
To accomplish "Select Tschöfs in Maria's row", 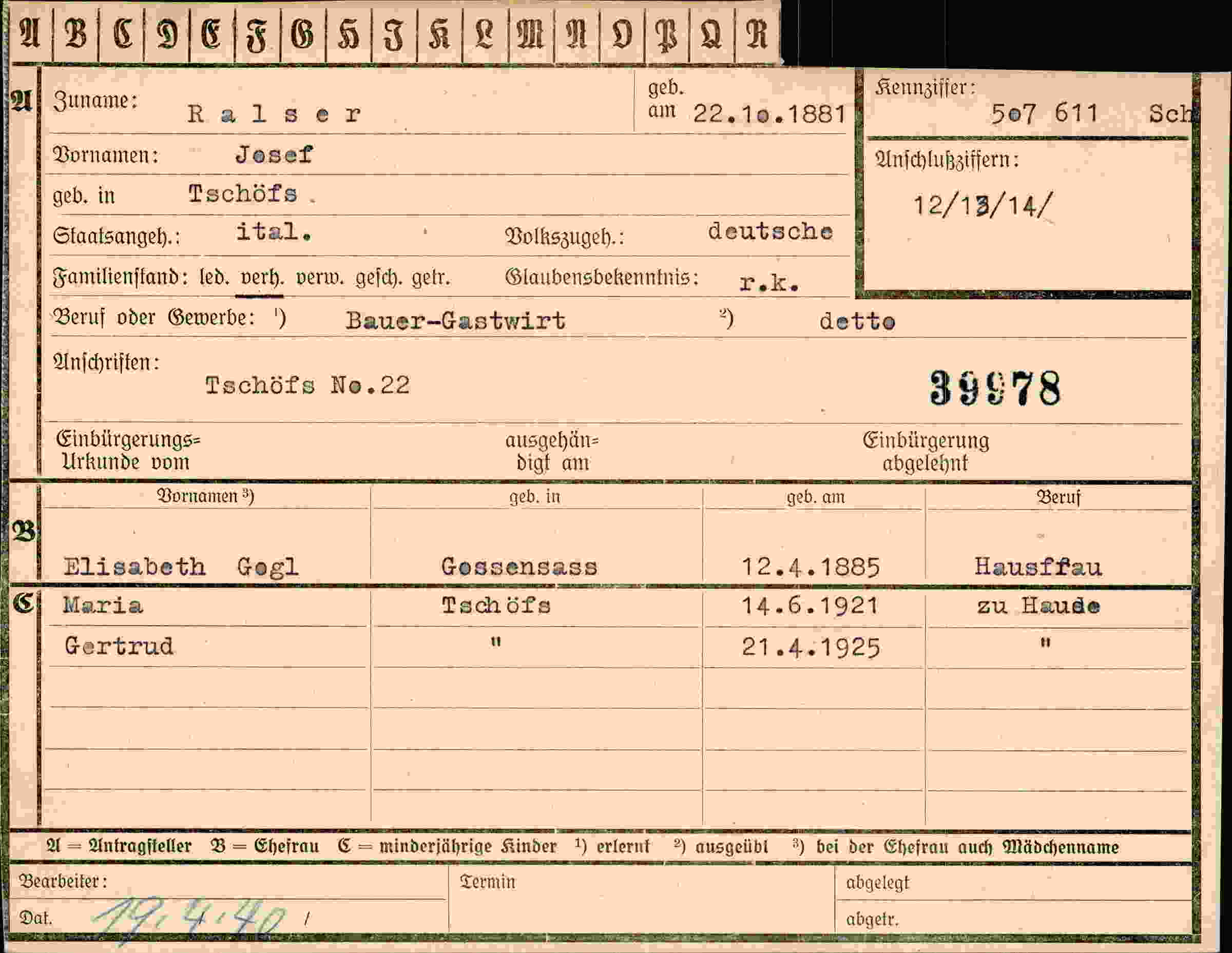I will click(496, 606).
